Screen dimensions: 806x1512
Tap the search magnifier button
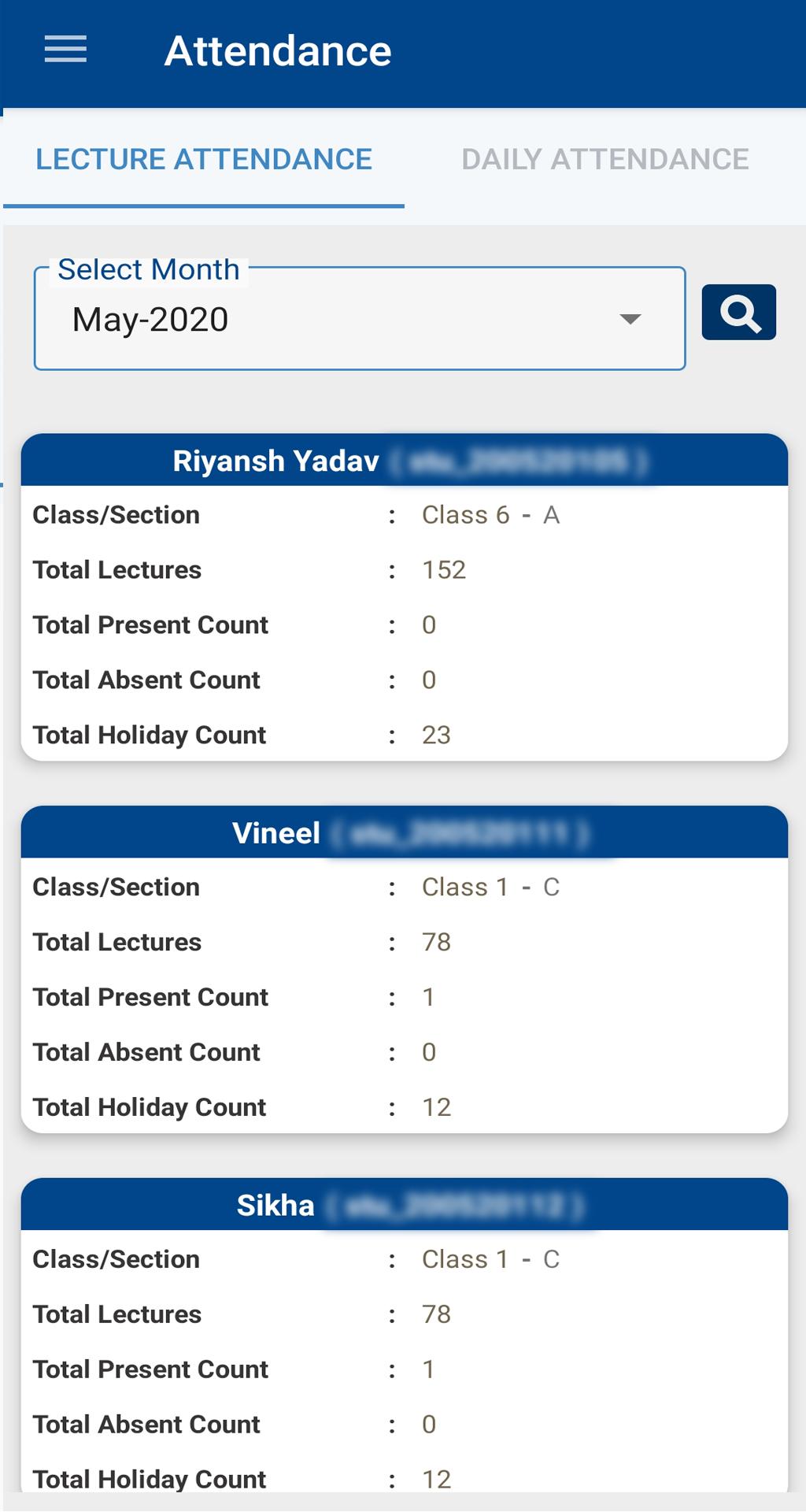coord(738,313)
